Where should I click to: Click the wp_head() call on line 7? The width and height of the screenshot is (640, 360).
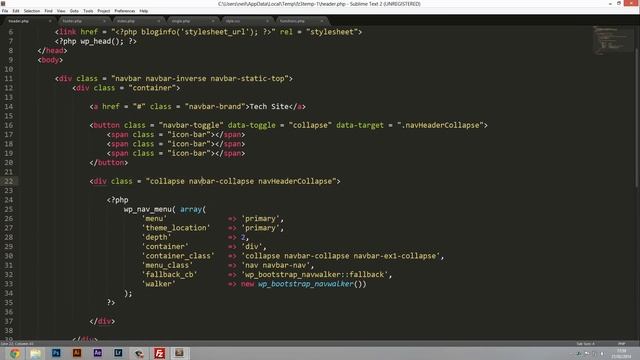point(102,41)
